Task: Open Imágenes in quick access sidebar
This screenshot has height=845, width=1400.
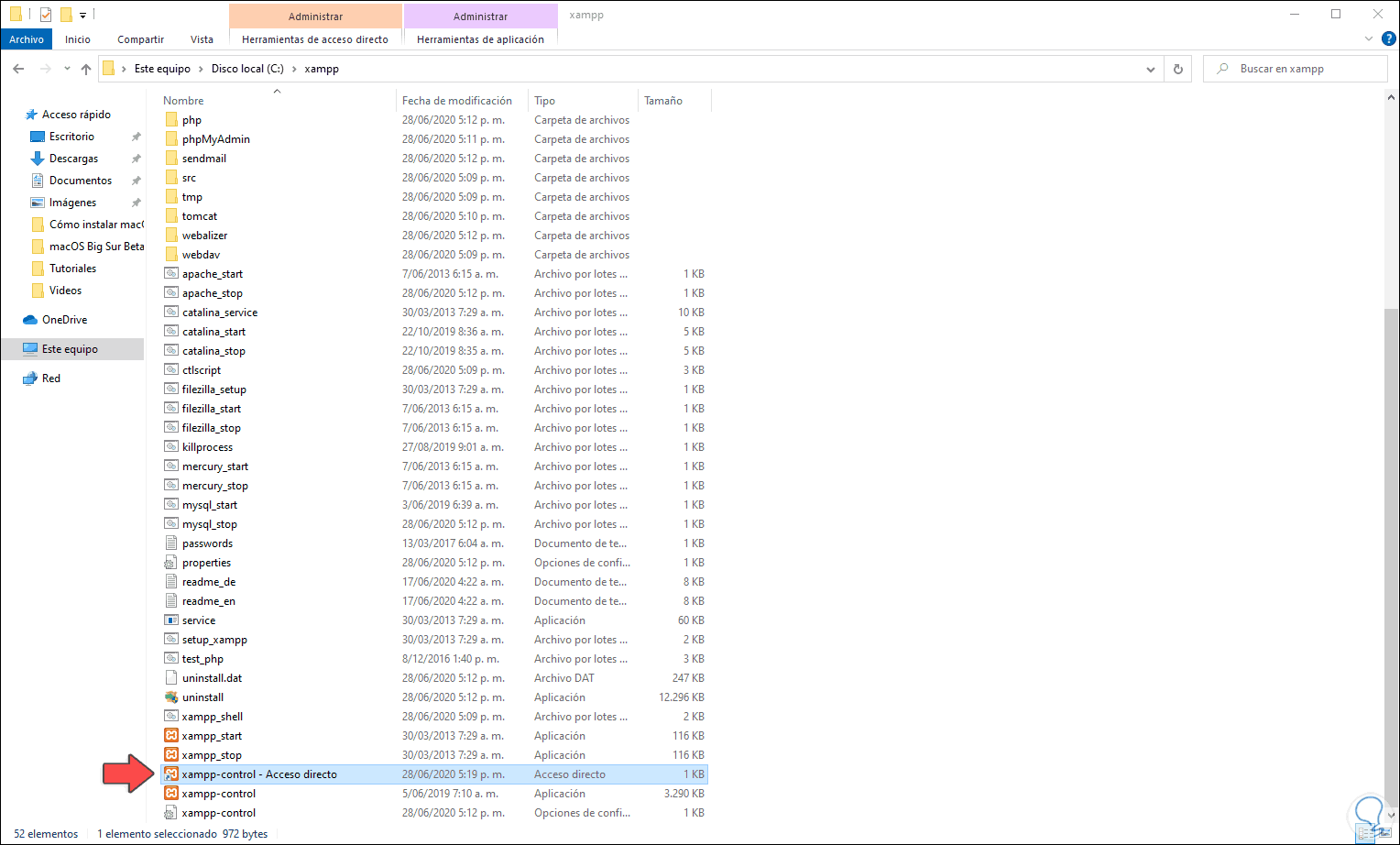Action: (72, 203)
